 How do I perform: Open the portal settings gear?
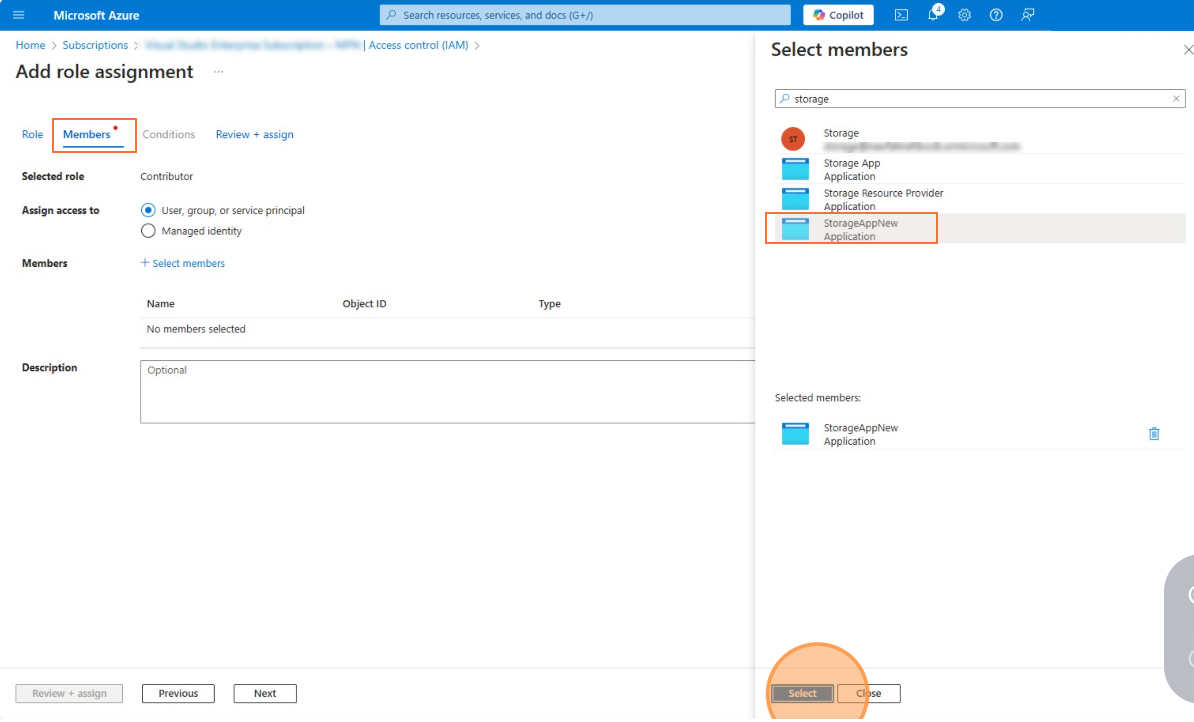(x=964, y=15)
